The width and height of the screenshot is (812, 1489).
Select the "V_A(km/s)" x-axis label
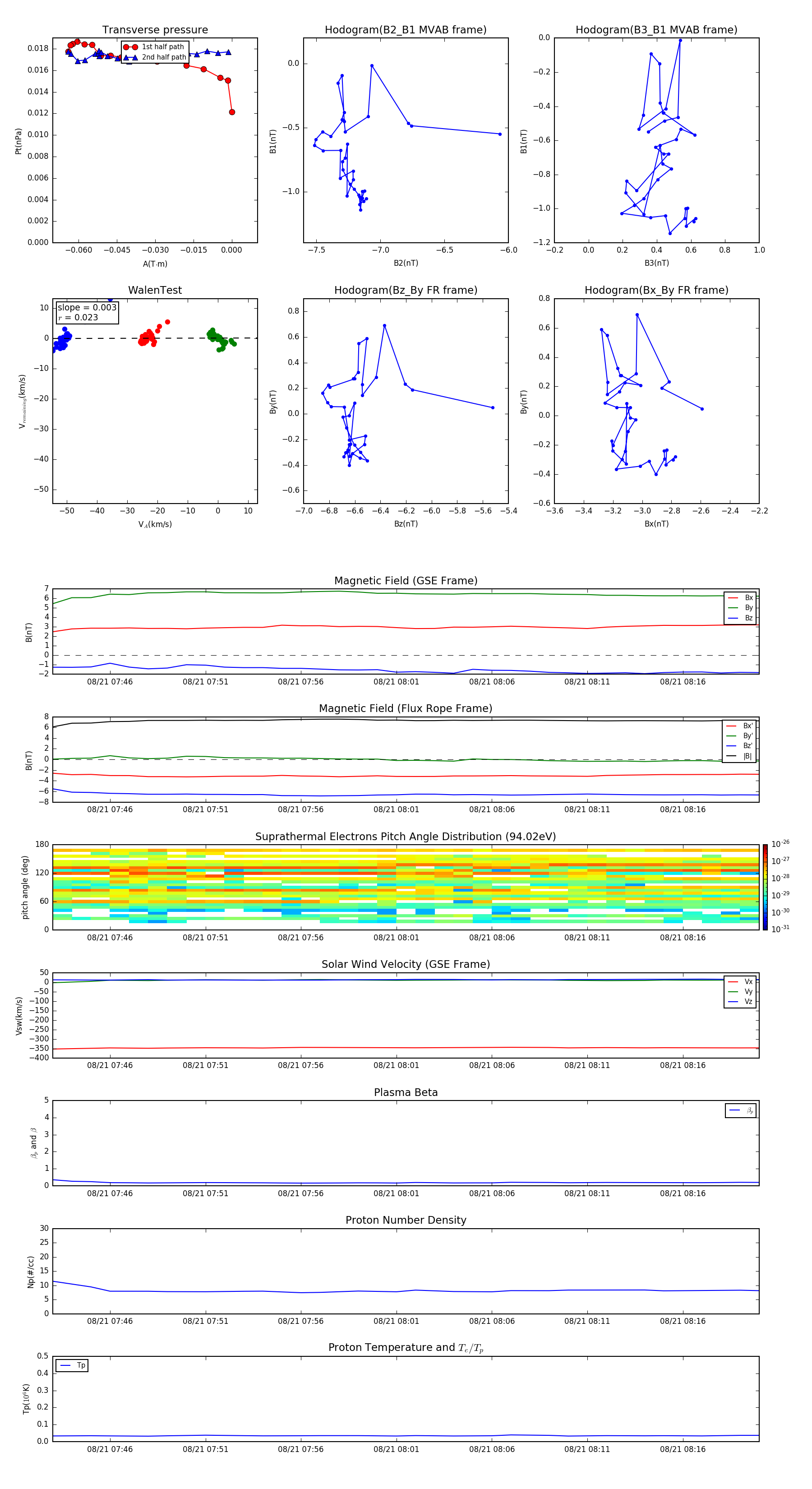pos(155,524)
